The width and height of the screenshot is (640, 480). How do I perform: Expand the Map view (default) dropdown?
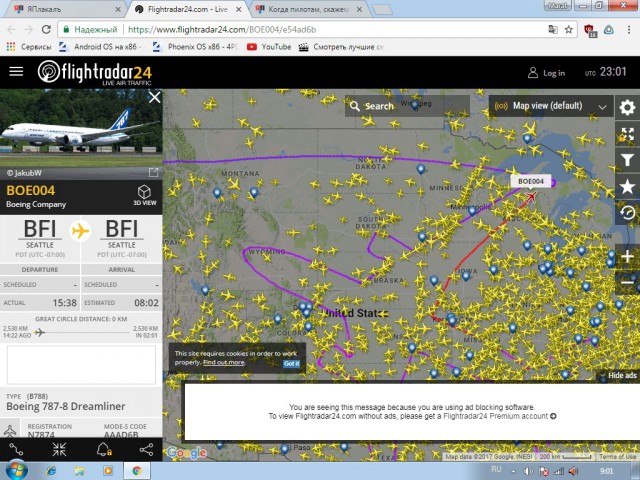pos(551,106)
